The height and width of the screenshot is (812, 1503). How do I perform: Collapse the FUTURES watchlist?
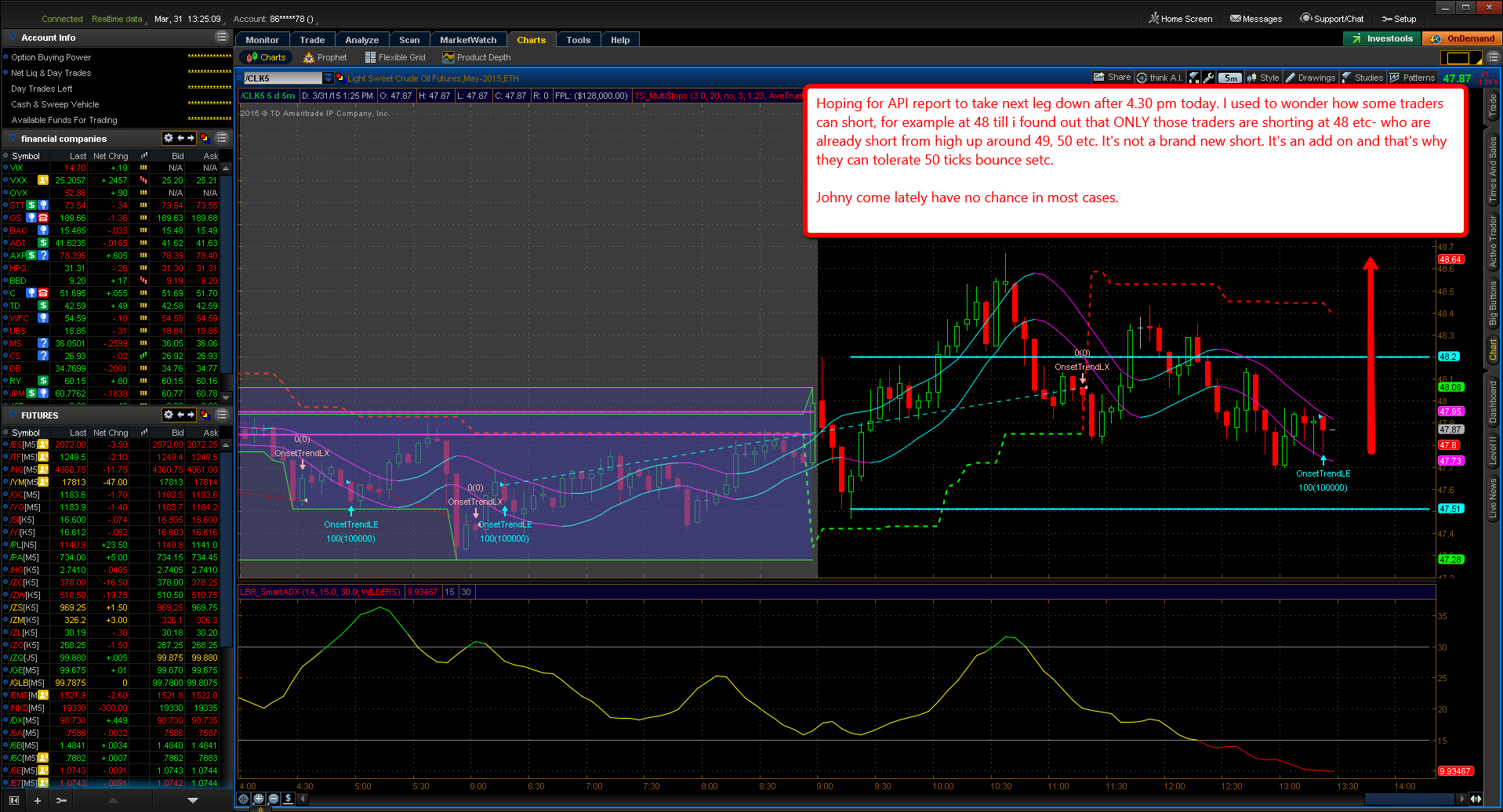tap(13, 415)
